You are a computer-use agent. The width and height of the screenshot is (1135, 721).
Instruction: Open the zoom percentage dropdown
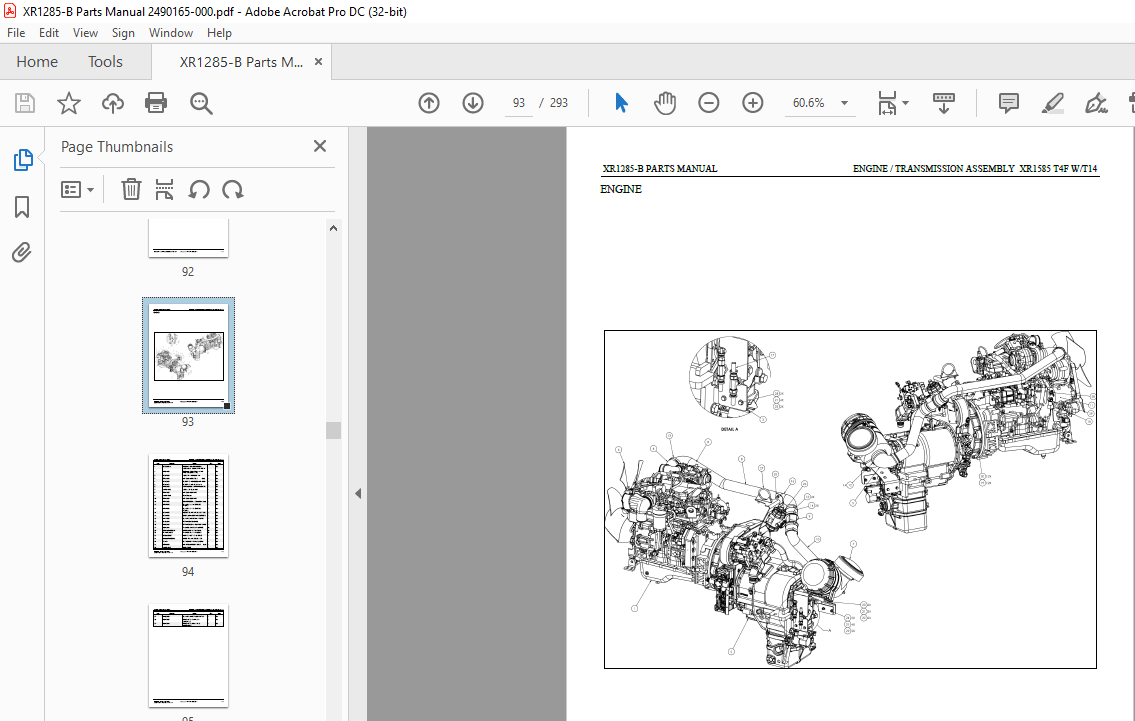(843, 102)
